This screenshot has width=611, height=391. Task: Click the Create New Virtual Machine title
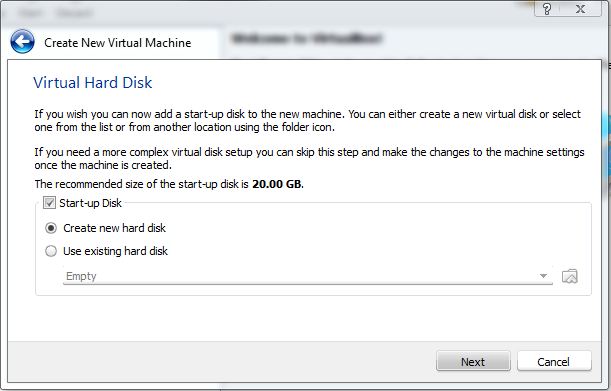coord(118,42)
